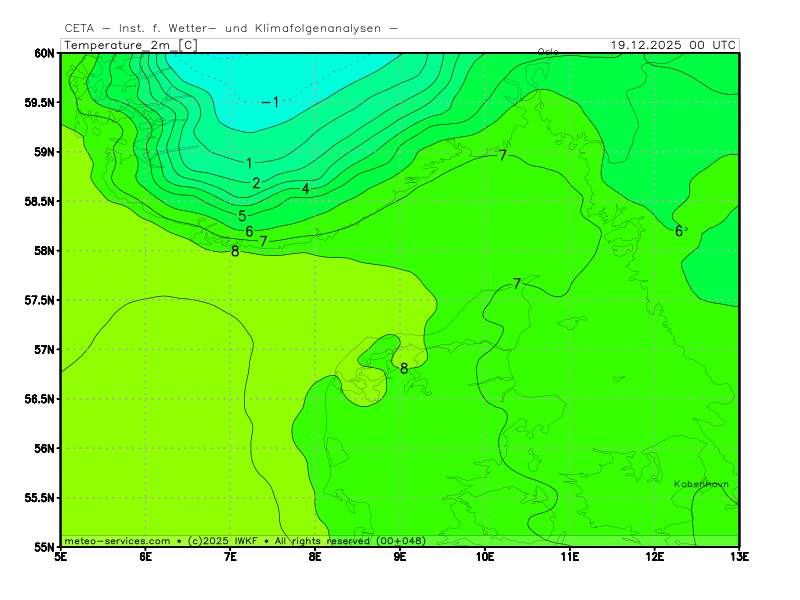This screenshot has width=800, height=600.
Task: Click the 6 contour label near 12E
Action: [x=679, y=231]
